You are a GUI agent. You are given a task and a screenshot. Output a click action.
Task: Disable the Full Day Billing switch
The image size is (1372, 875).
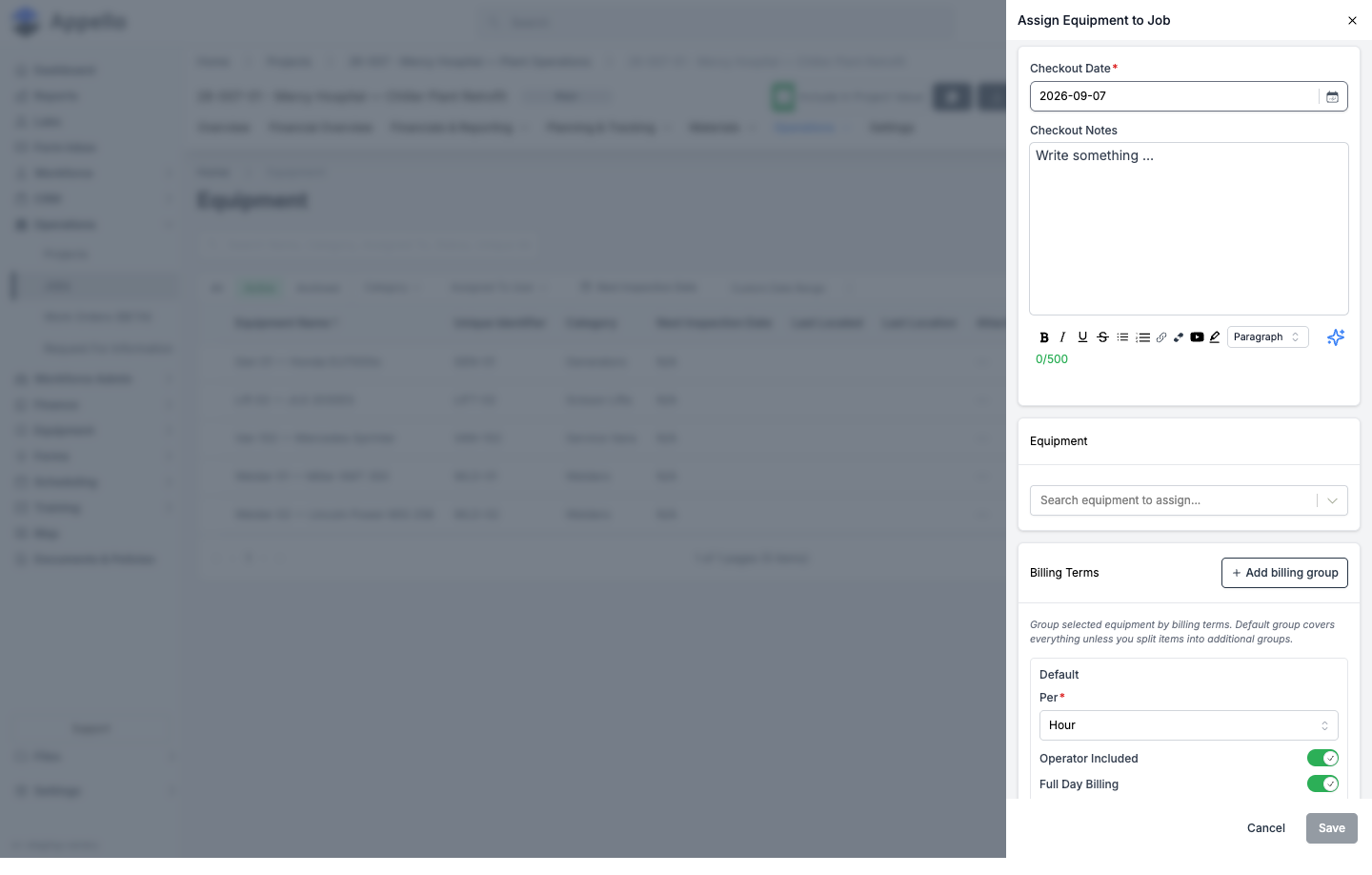pyautogui.click(x=1322, y=784)
